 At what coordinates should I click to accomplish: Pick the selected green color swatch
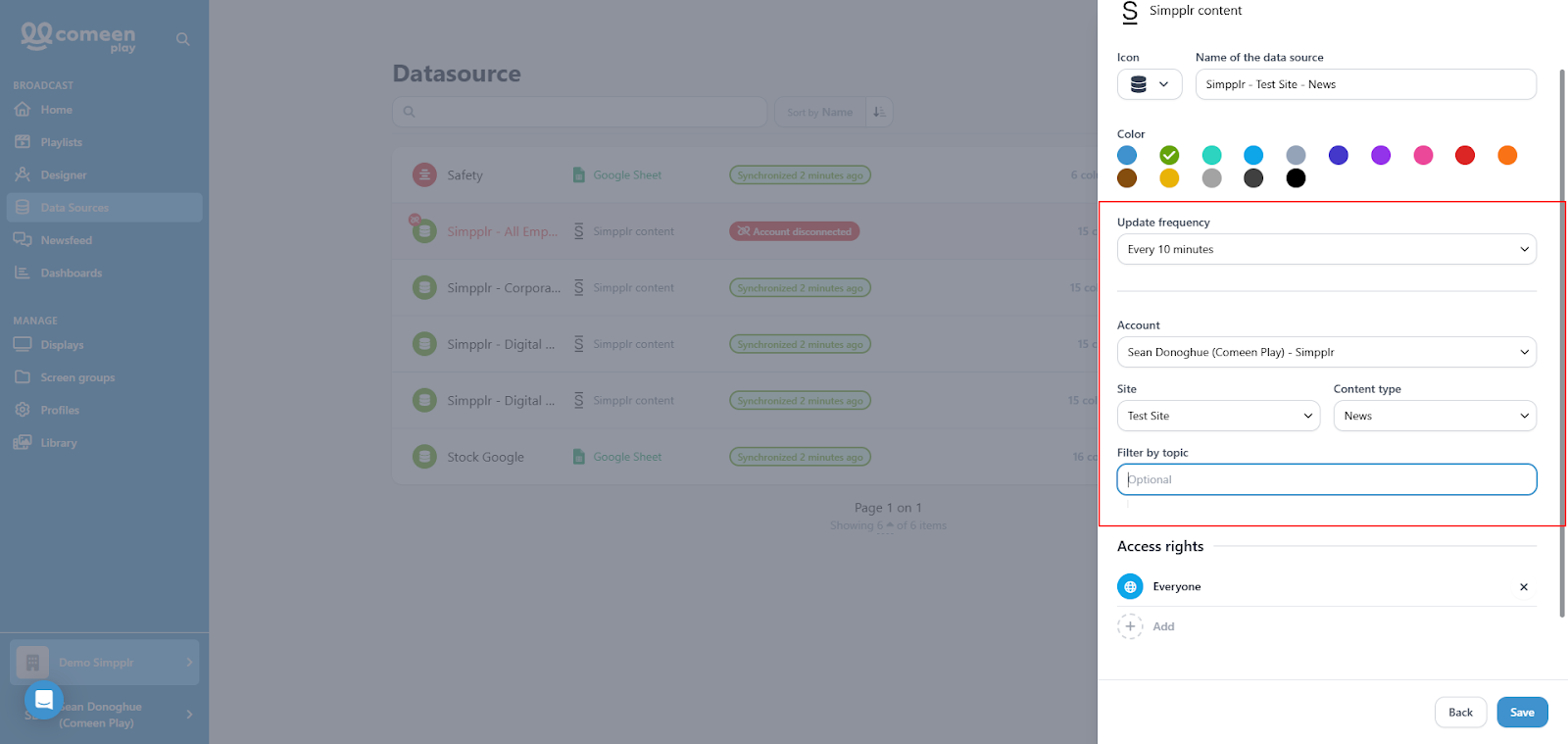[1169, 155]
